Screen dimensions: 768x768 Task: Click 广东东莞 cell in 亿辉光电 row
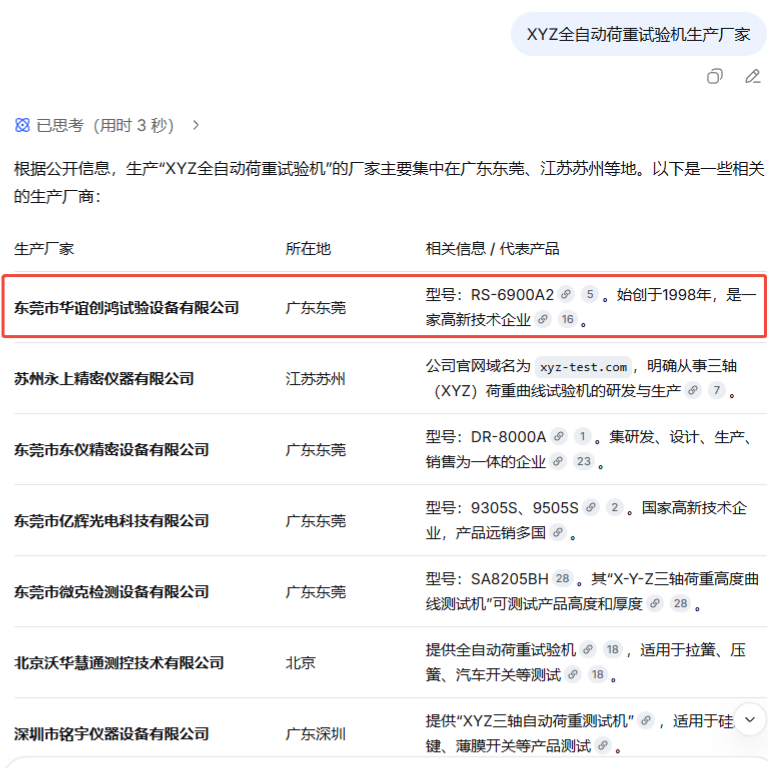[x=315, y=521]
